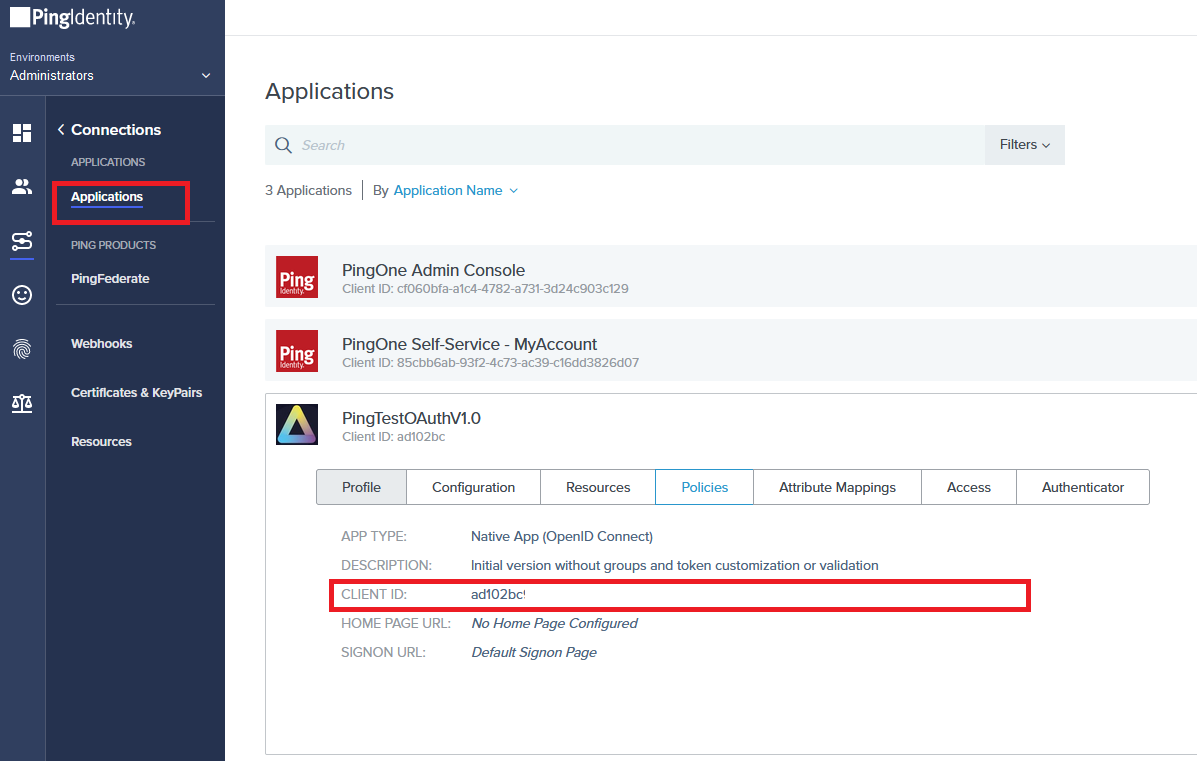Collapse Connections with the back chevron
This screenshot has width=1197, height=761.
(x=60, y=129)
